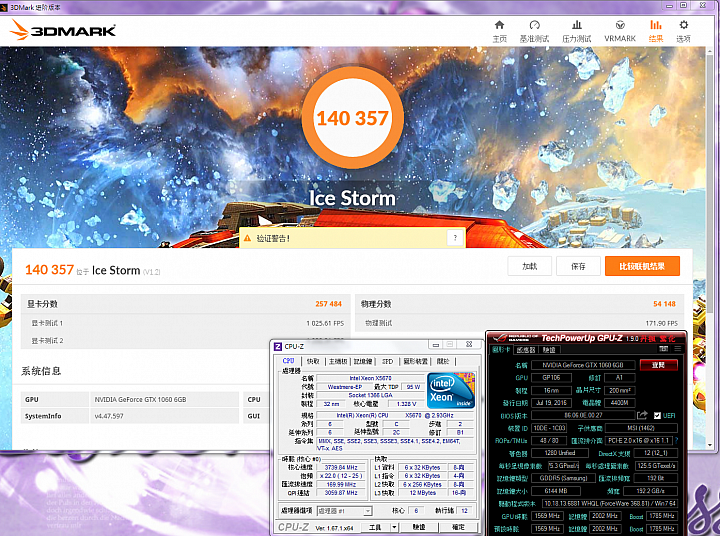Switch to the Caches (快取) tab in CPU-Z
This screenshot has height=536, width=720.
tap(313, 361)
